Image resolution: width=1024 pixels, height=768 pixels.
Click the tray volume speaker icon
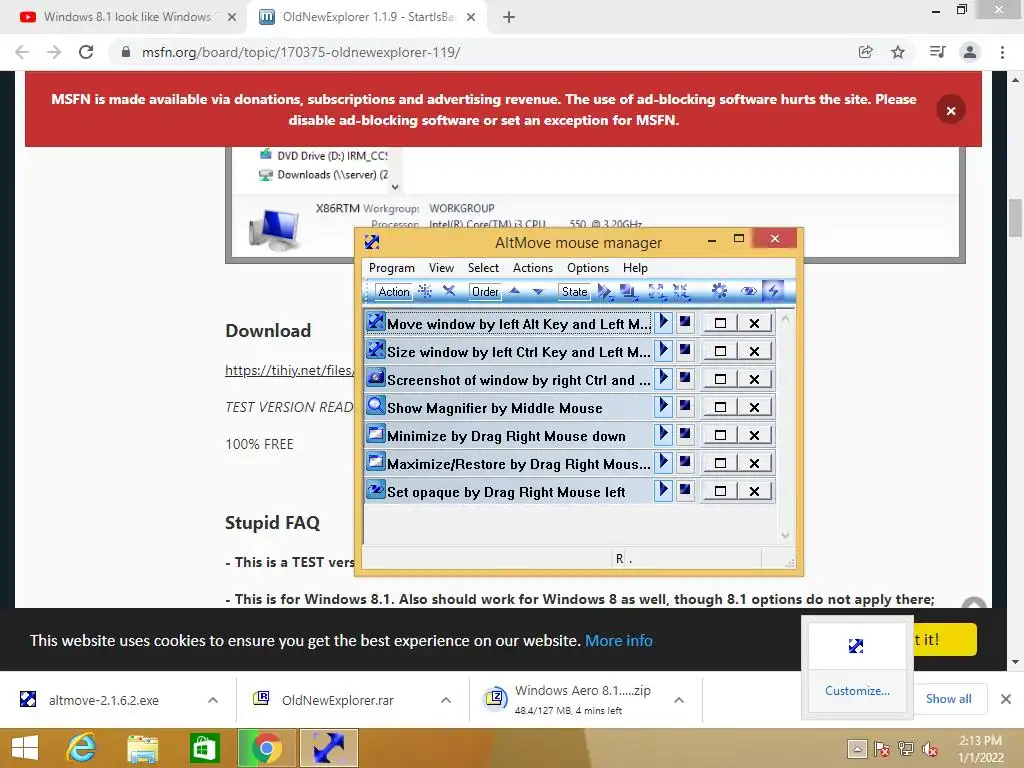pos(930,749)
